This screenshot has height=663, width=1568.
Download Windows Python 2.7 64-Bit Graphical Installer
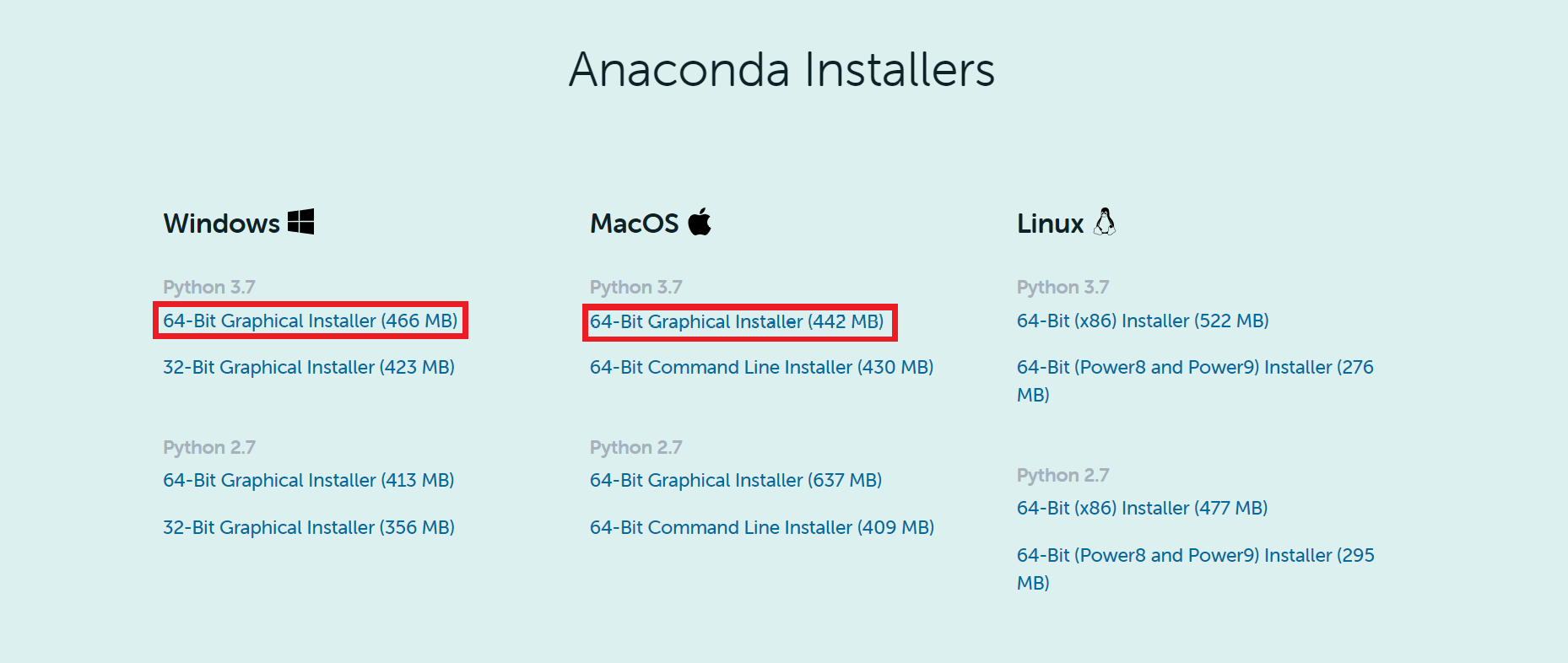308,480
